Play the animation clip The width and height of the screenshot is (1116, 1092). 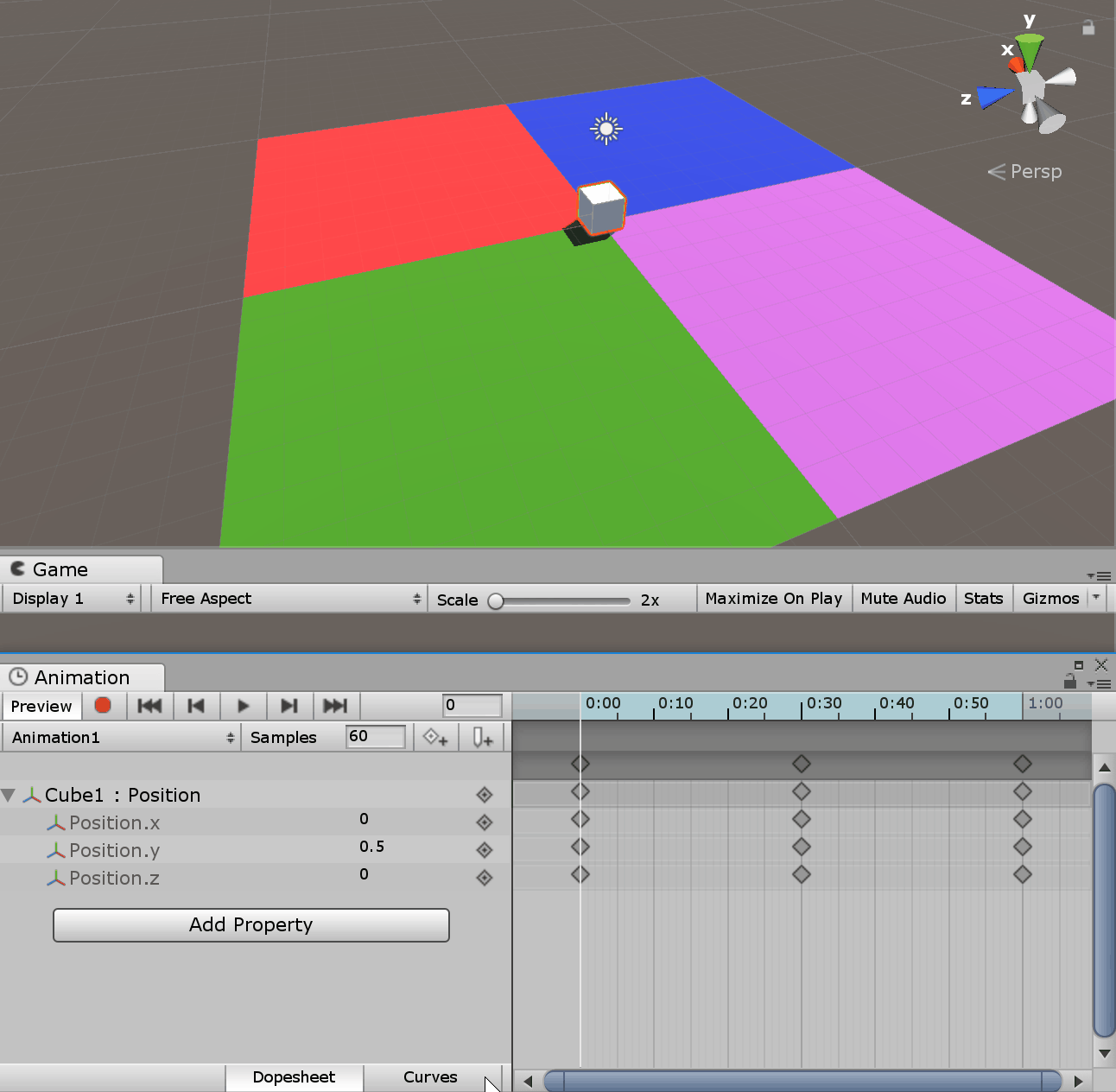point(243,706)
